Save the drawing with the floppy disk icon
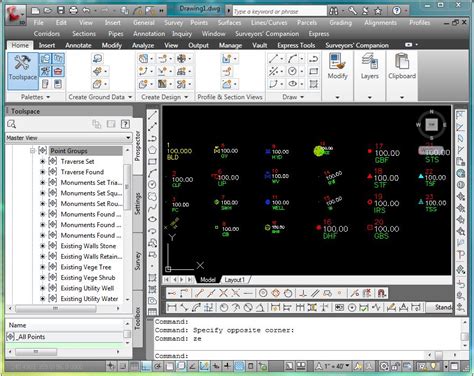Image resolution: width=474 pixels, height=376 pixels. pyautogui.click(x=61, y=11)
